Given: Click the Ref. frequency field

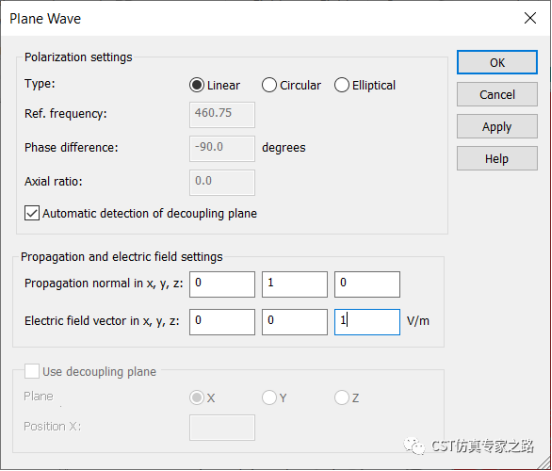Looking at the screenshot, I should click(222, 115).
